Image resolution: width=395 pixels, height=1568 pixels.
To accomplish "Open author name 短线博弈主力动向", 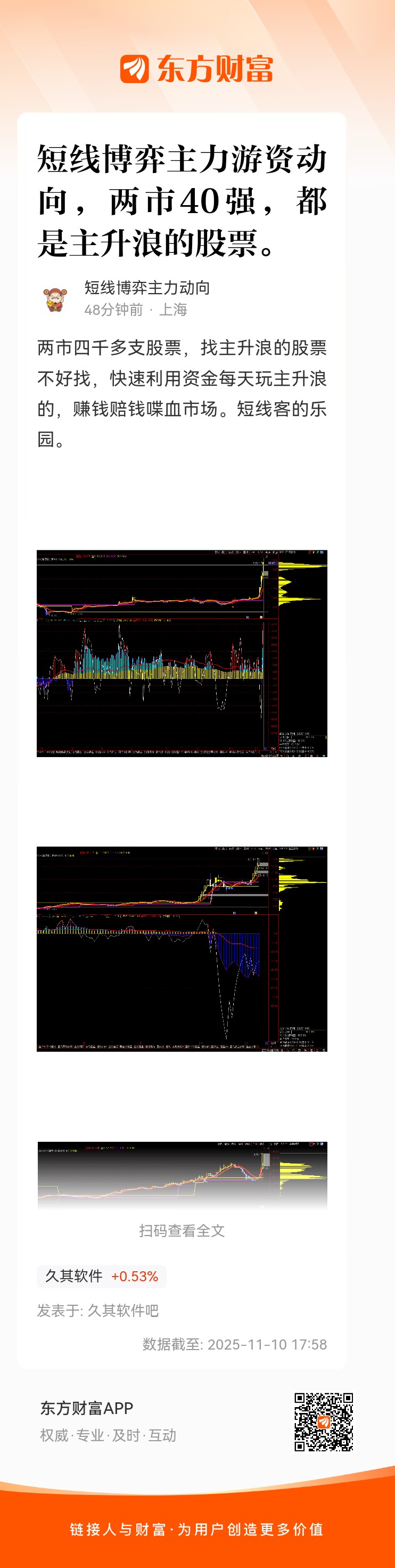I will pos(147,288).
